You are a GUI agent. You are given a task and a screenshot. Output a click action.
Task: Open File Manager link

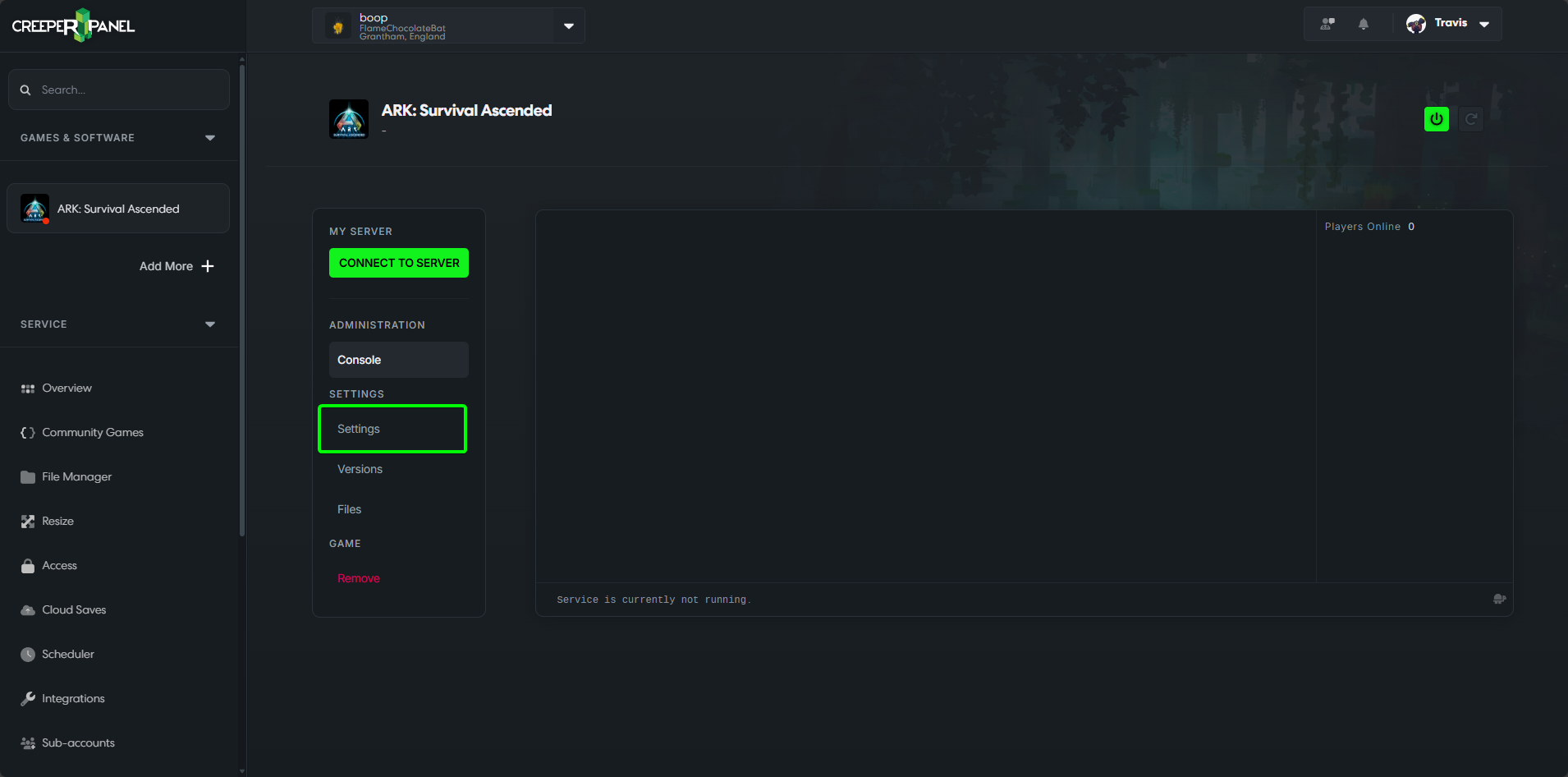(77, 477)
